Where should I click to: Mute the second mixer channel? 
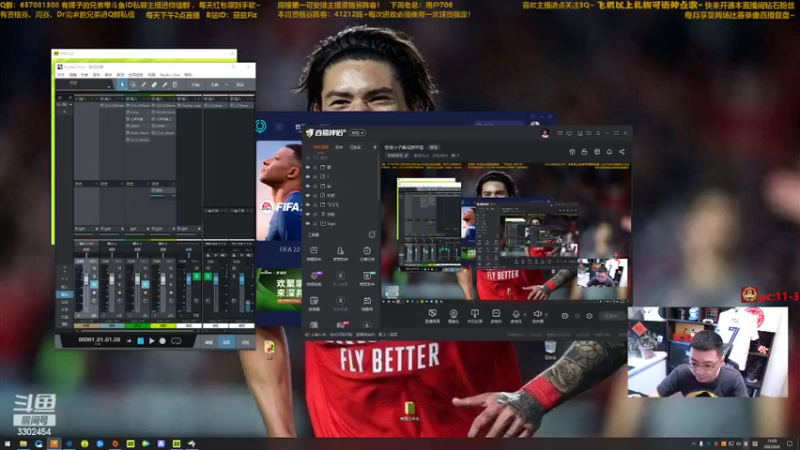click(x=119, y=268)
